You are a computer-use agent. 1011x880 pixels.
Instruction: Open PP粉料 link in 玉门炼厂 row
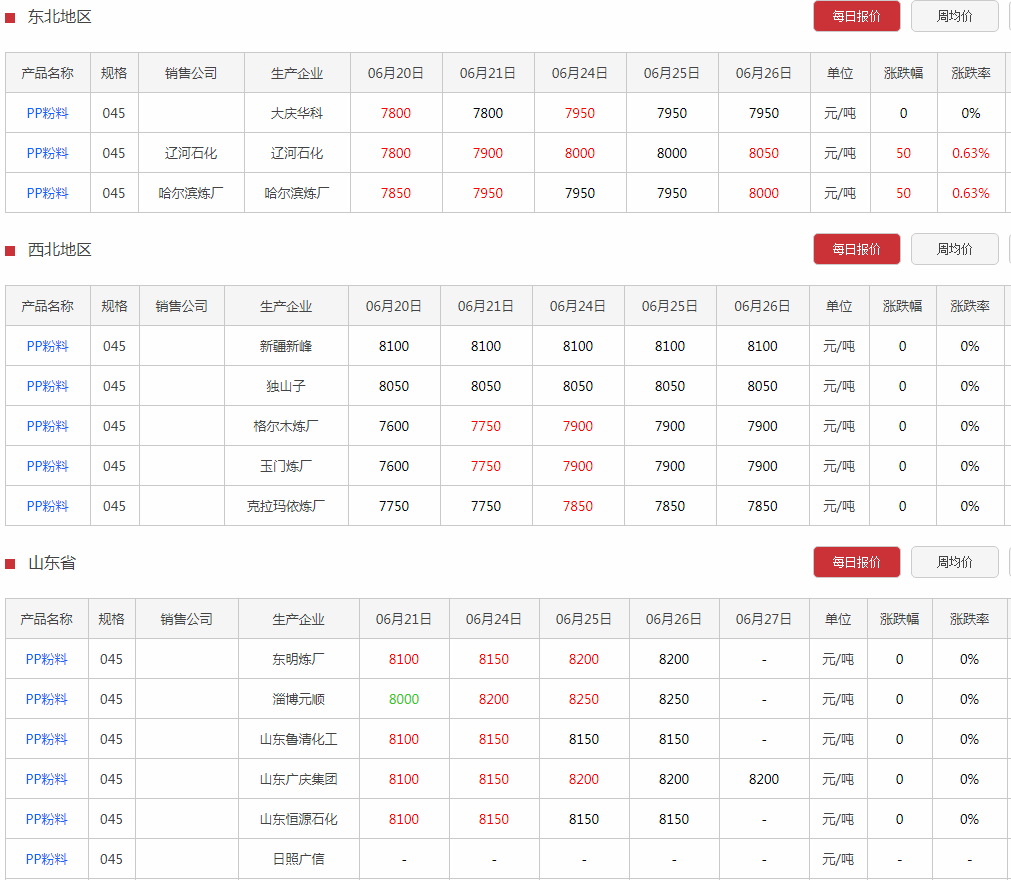coord(47,466)
